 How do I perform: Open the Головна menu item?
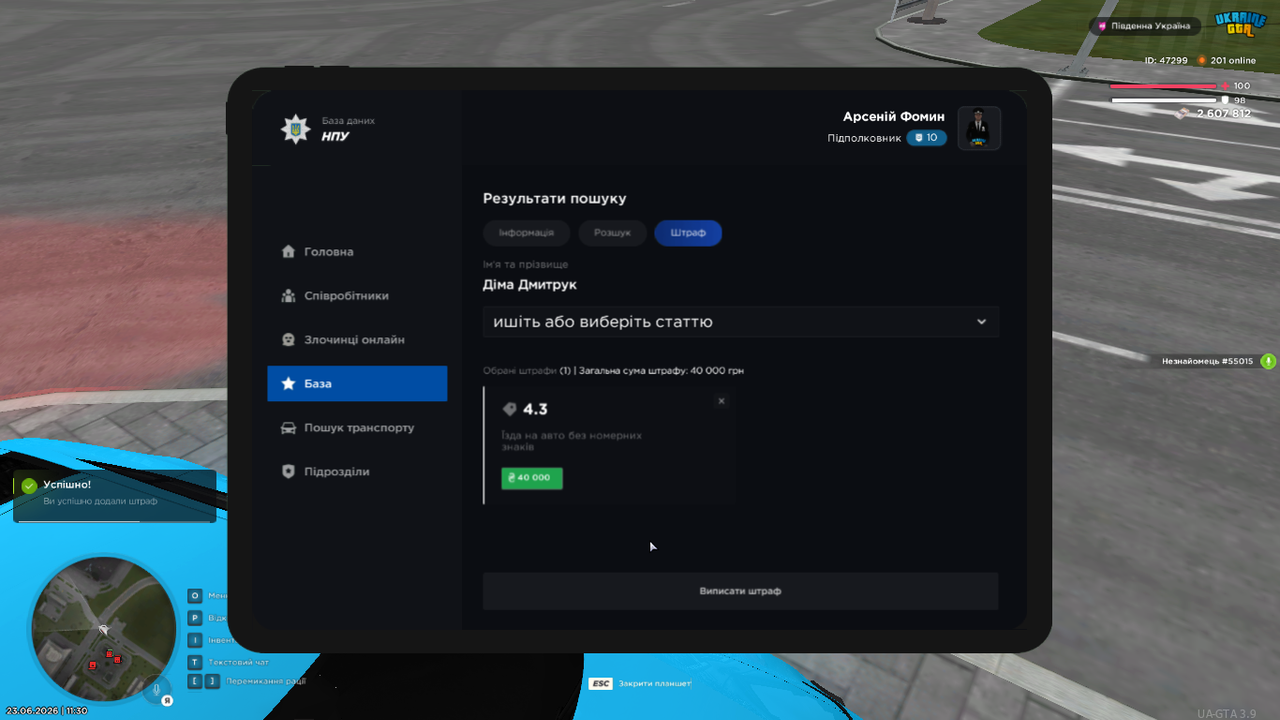(x=357, y=252)
